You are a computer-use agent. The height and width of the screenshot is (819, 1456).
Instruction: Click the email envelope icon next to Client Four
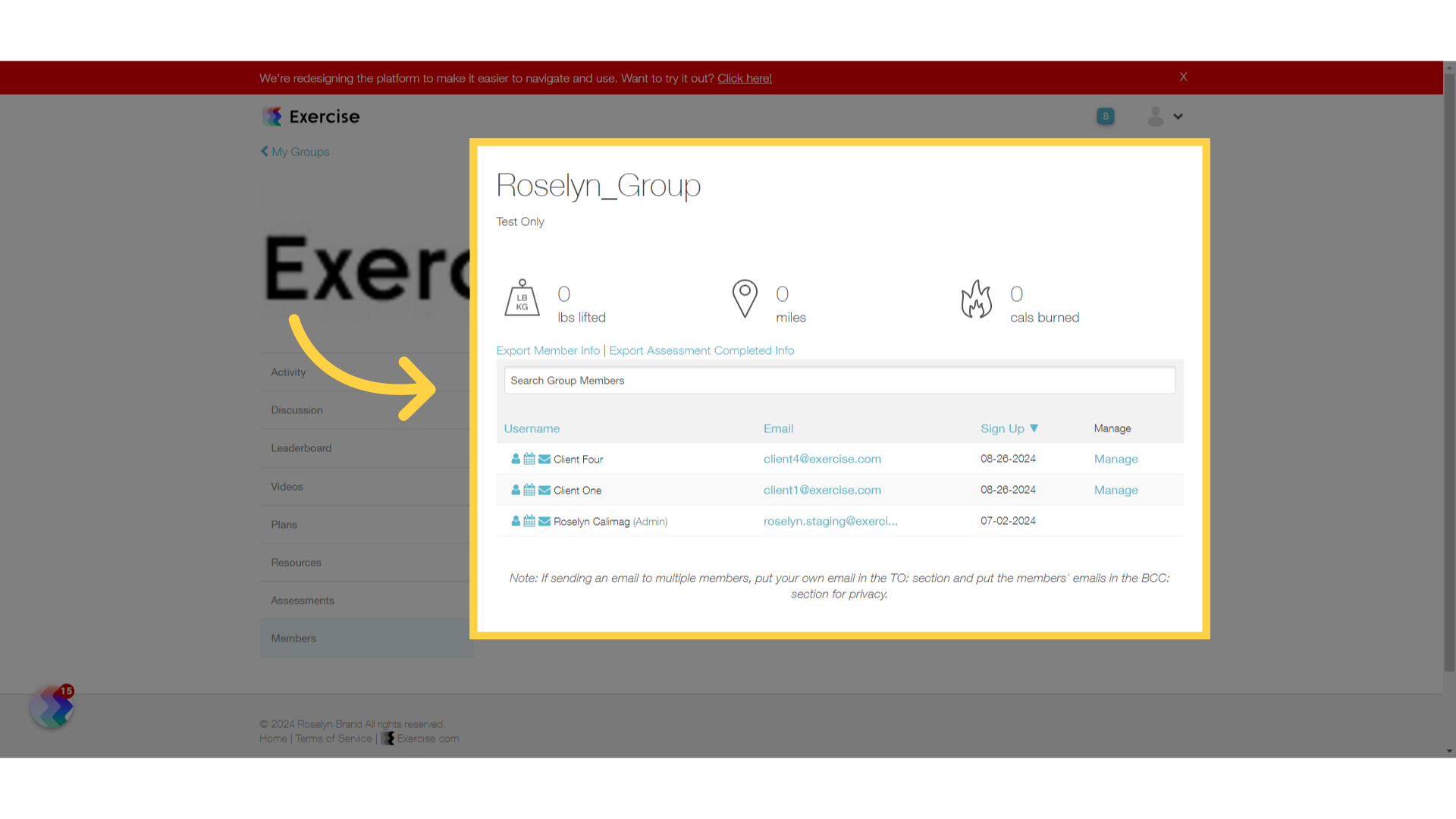545,459
